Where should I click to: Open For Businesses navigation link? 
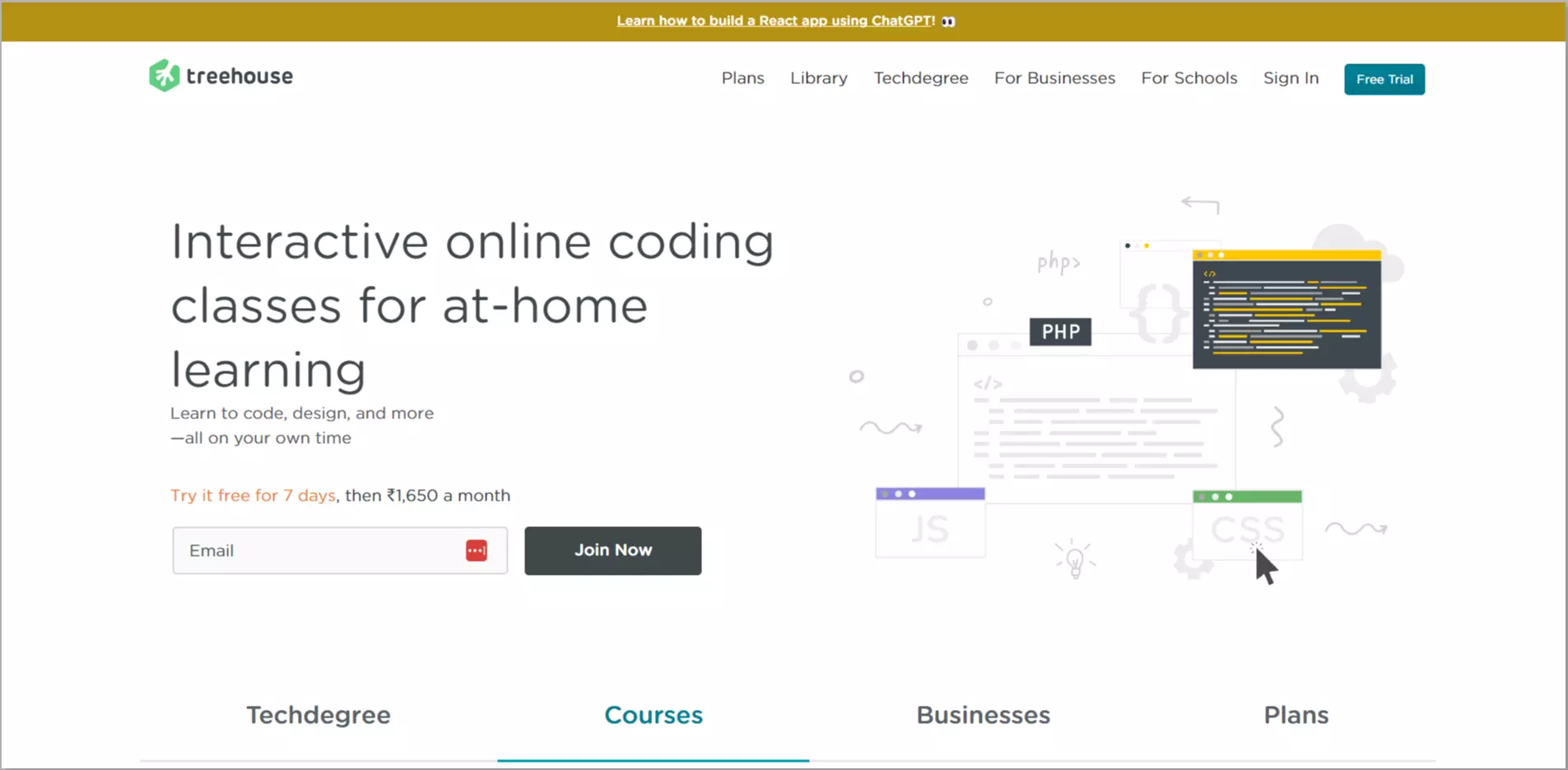coord(1054,78)
